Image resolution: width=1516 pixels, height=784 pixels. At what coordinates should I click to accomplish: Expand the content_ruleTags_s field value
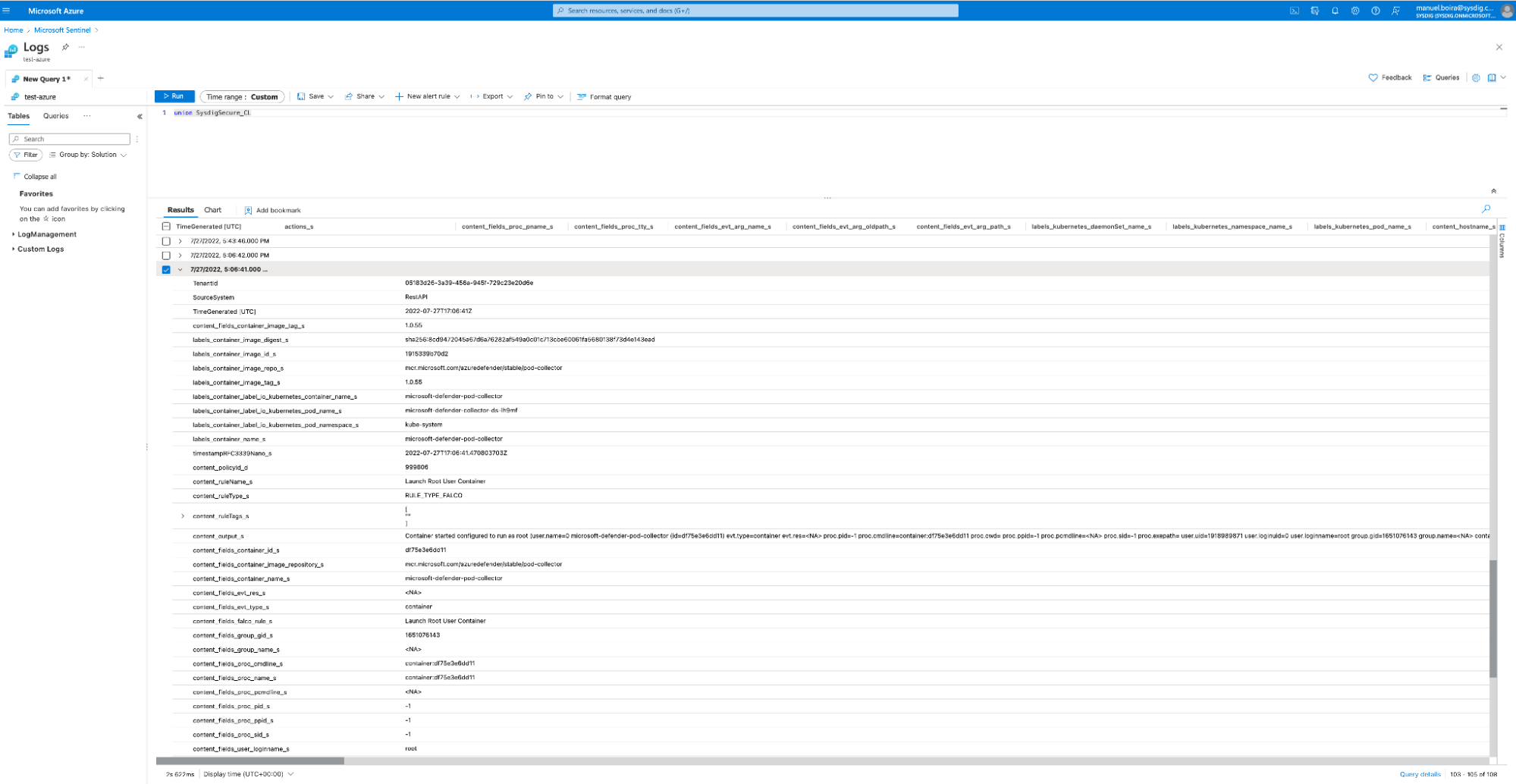tap(182, 516)
